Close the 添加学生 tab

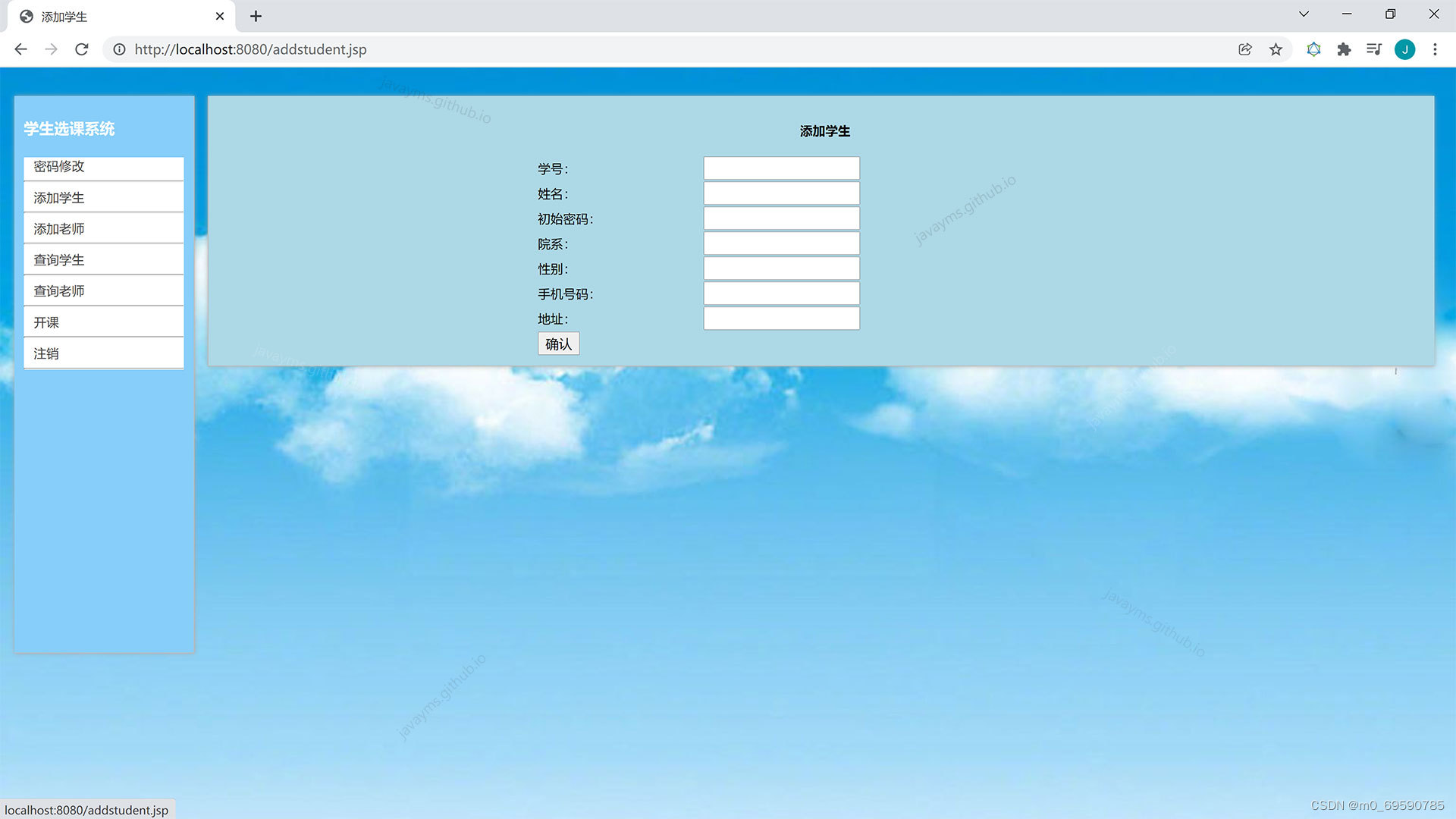click(x=220, y=16)
